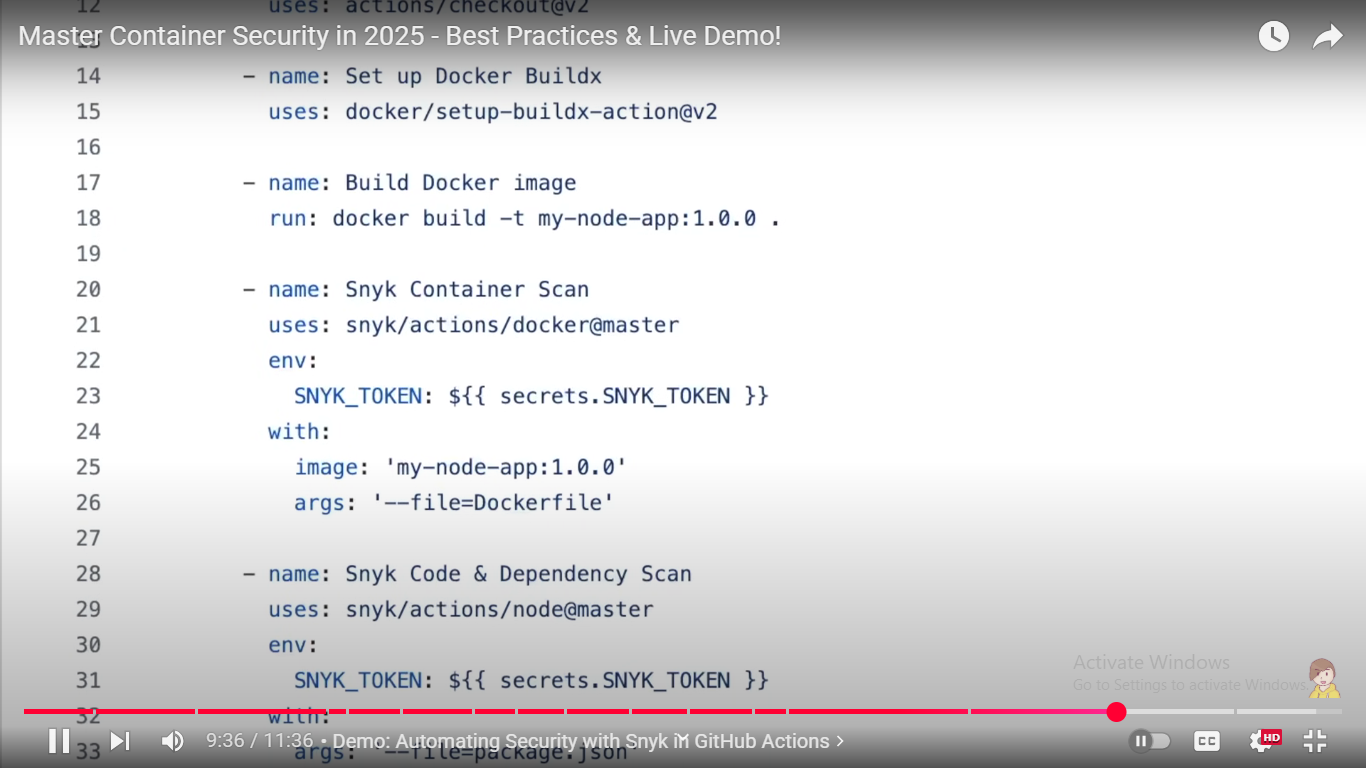
Task: Click the red scrubber handle on the progress bar
Action: click(x=1116, y=712)
